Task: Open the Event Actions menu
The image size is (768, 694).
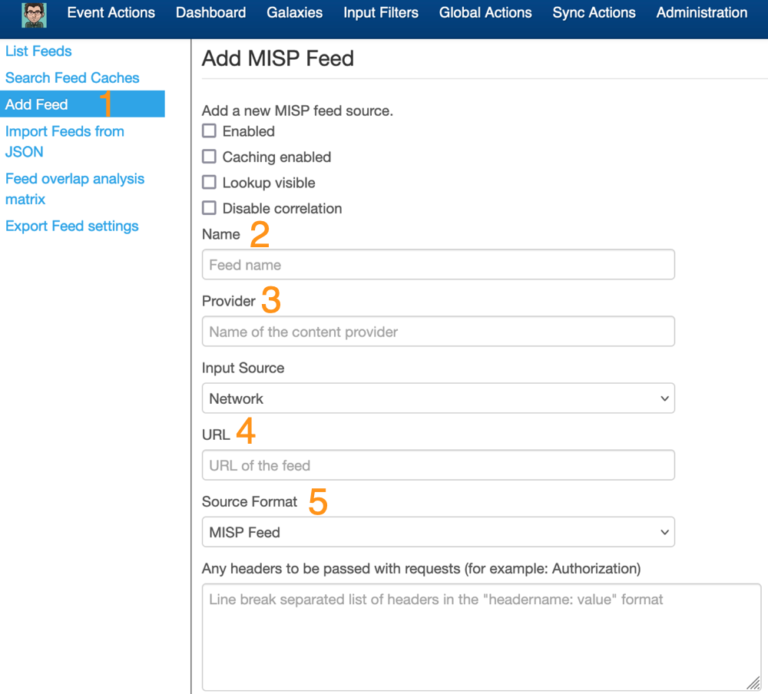Action: click(111, 13)
